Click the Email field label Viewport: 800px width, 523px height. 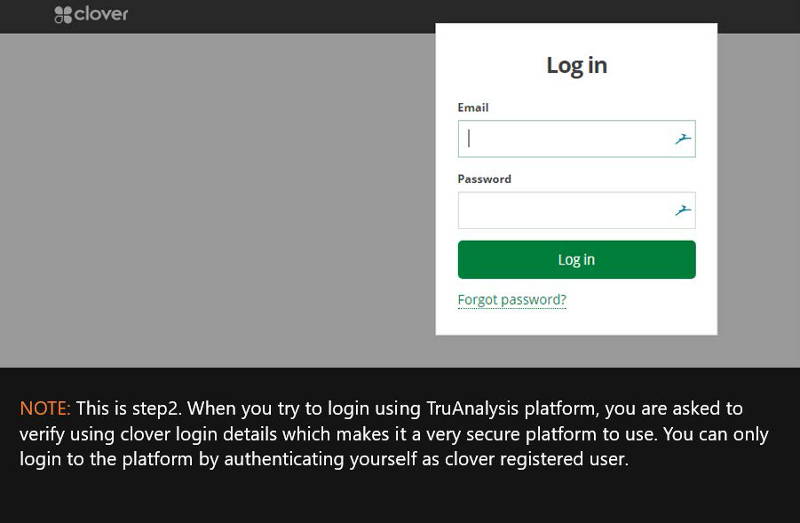pos(473,108)
